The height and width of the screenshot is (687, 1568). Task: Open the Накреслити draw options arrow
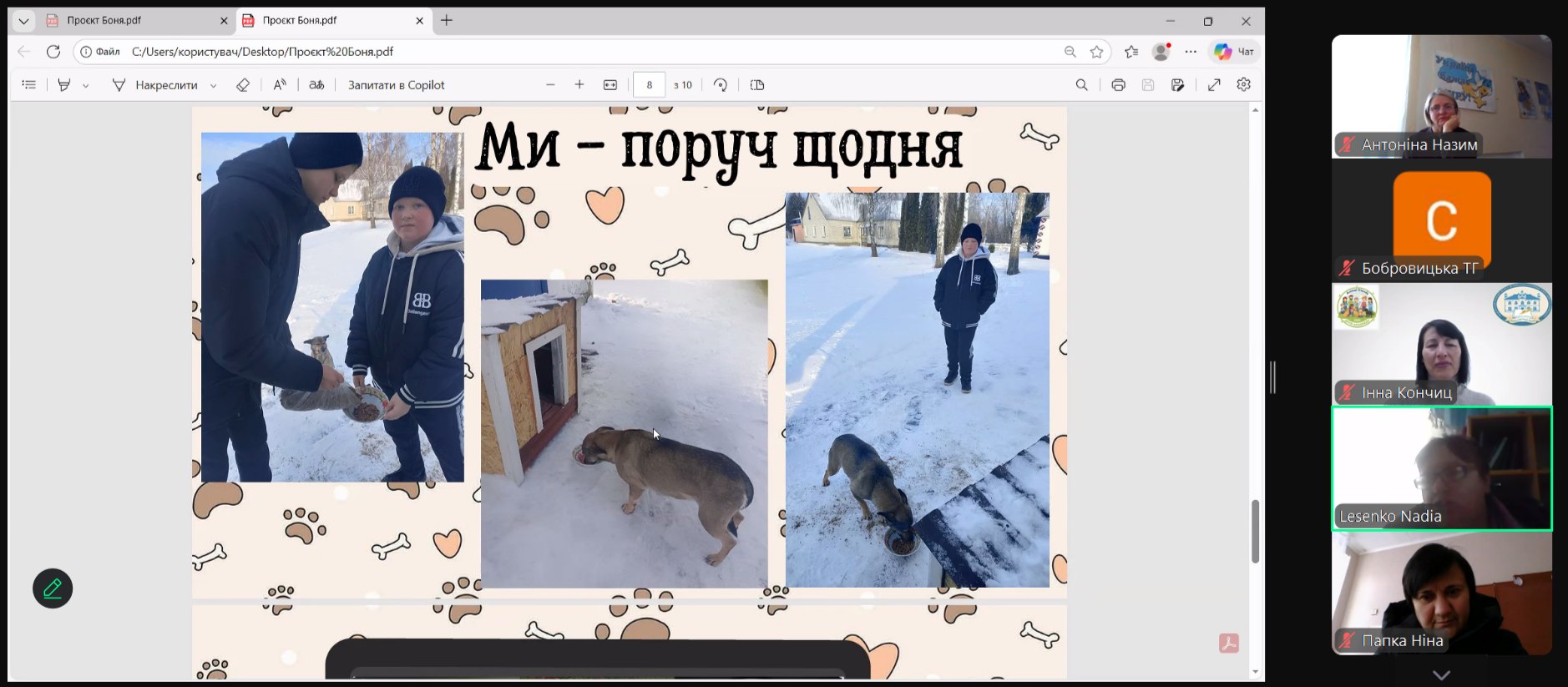tap(214, 85)
